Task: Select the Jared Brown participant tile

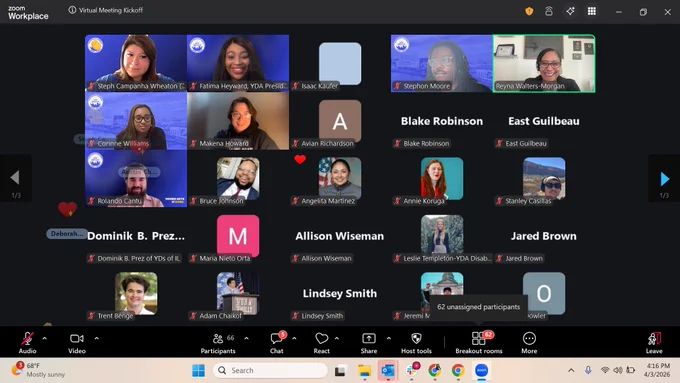Action: pos(544,236)
